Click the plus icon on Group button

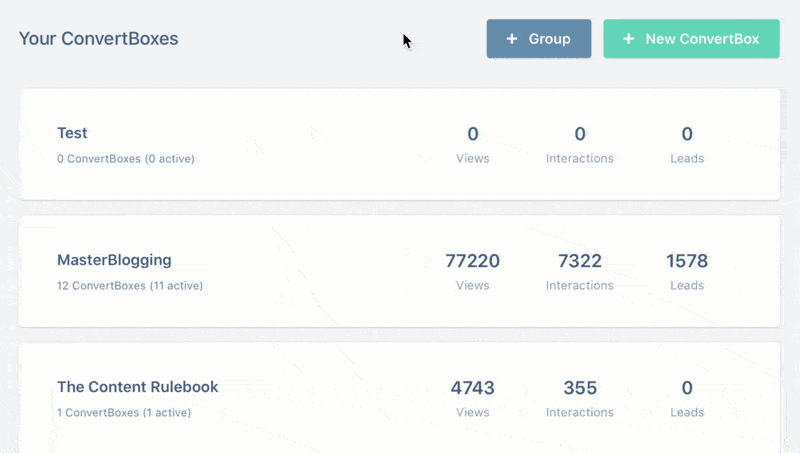pyautogui.click(x=511, y=39)
